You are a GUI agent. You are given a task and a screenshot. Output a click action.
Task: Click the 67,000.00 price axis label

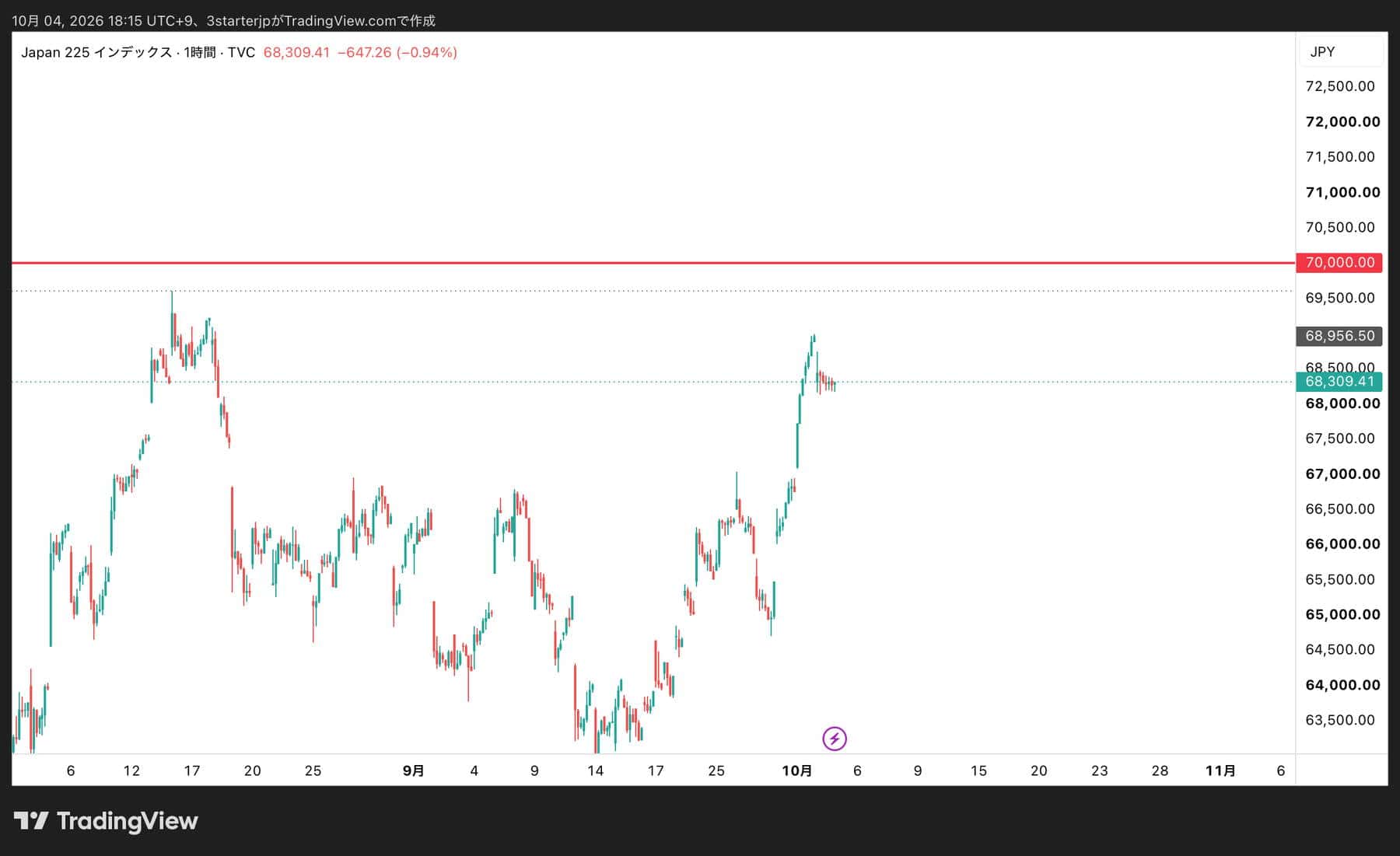coord(1342,473)
